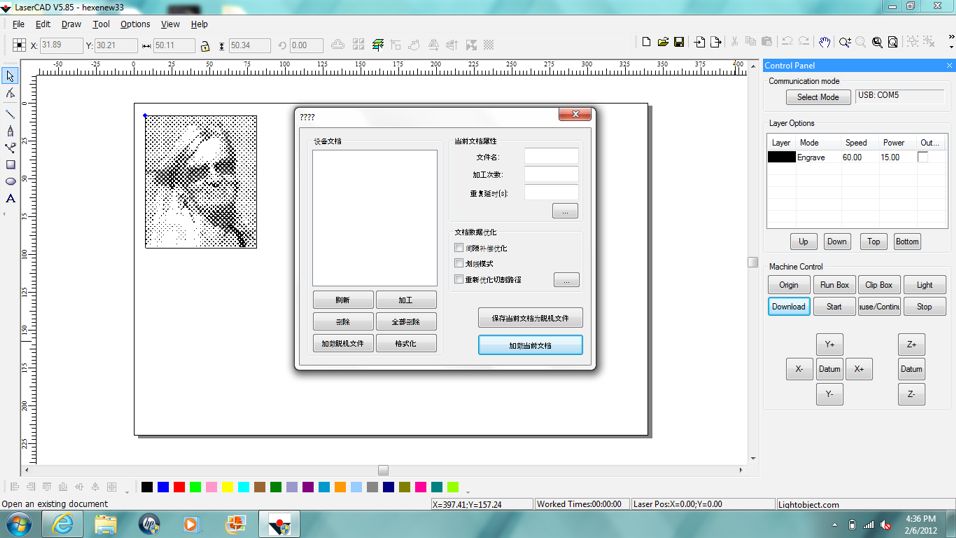Click the Download button
The image size is (956, 538).
pos(788,307)
